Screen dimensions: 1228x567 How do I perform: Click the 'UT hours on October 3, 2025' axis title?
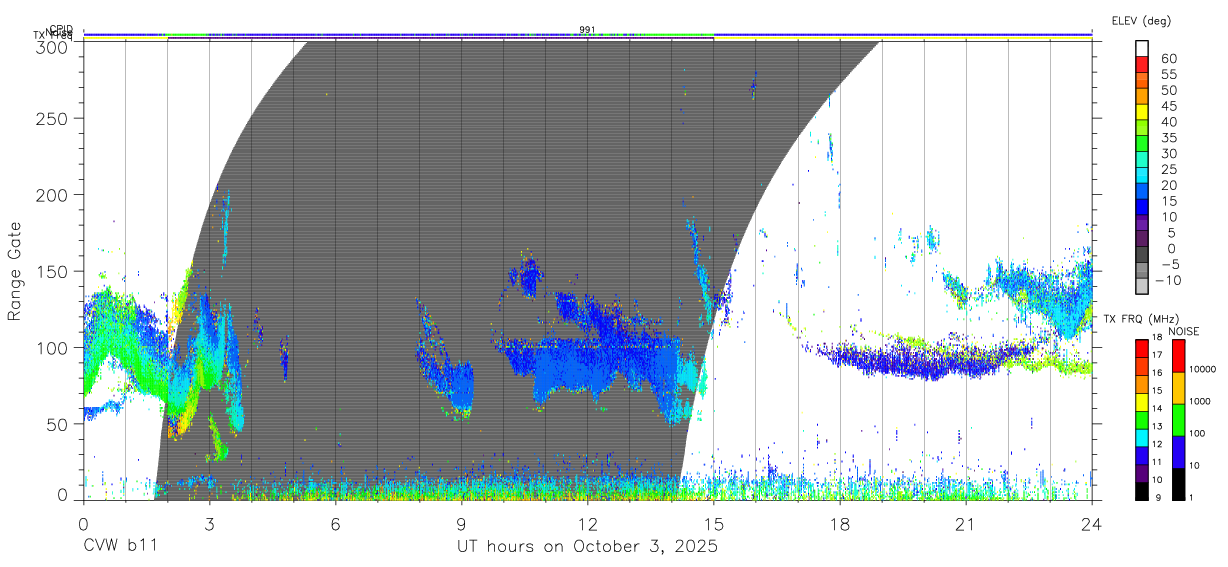pyautogui.click(x=588, y=548)
